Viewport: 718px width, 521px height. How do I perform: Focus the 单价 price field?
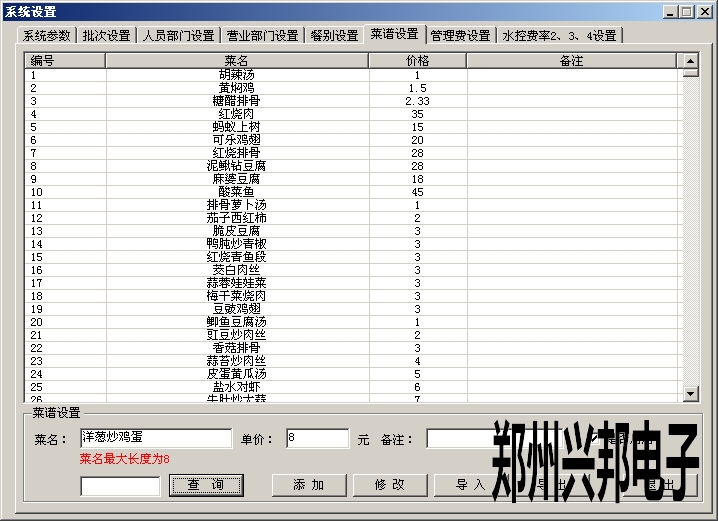click(x=317, y=438)
